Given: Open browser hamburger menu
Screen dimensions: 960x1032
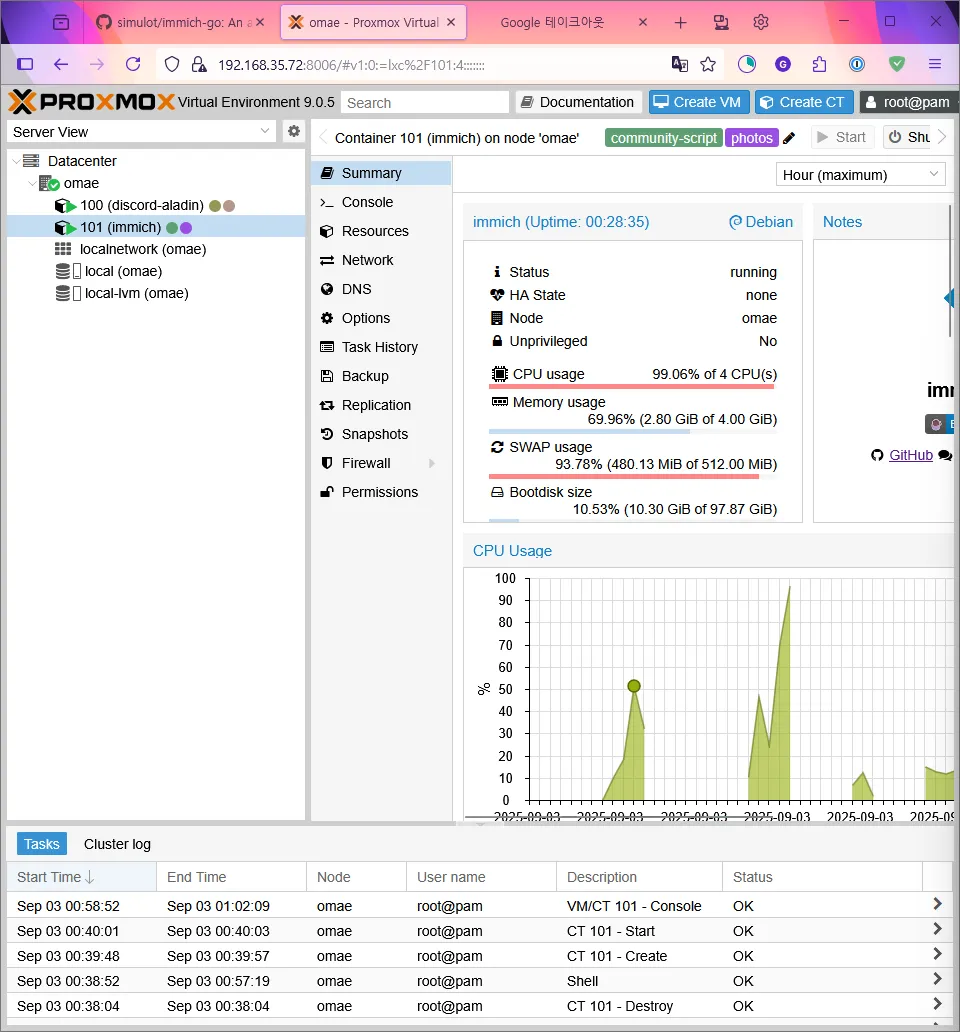Looking at the screenshot, I should [x=935, y=64].
